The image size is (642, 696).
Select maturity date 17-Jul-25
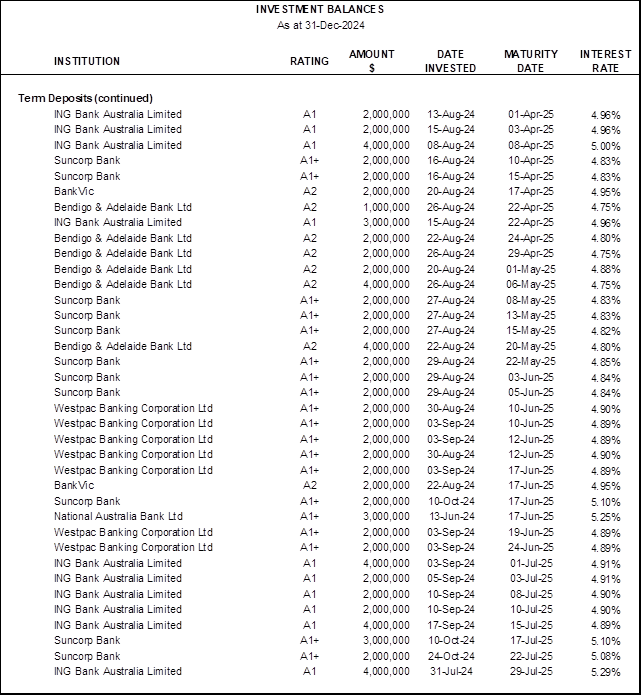pyautogui.click(x=531, y=641)
